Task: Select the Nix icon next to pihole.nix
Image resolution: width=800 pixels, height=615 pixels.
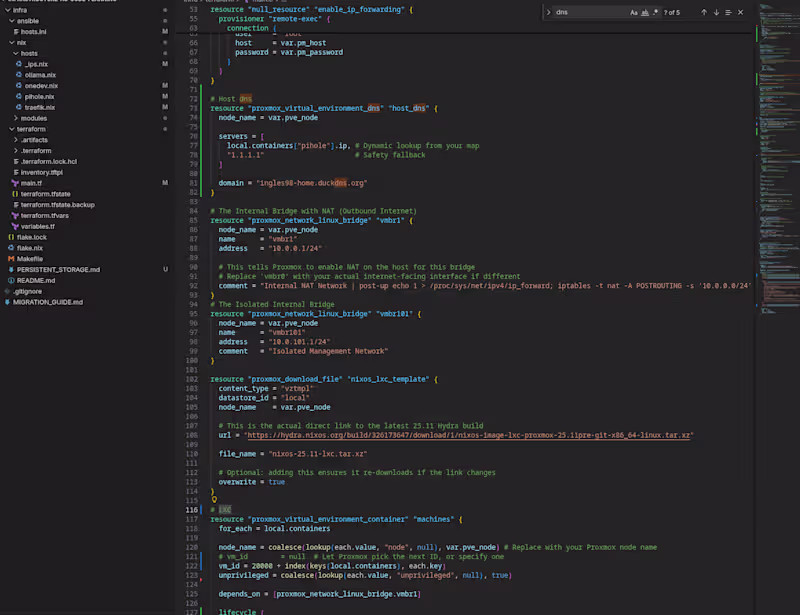Action: click(19, 96)
